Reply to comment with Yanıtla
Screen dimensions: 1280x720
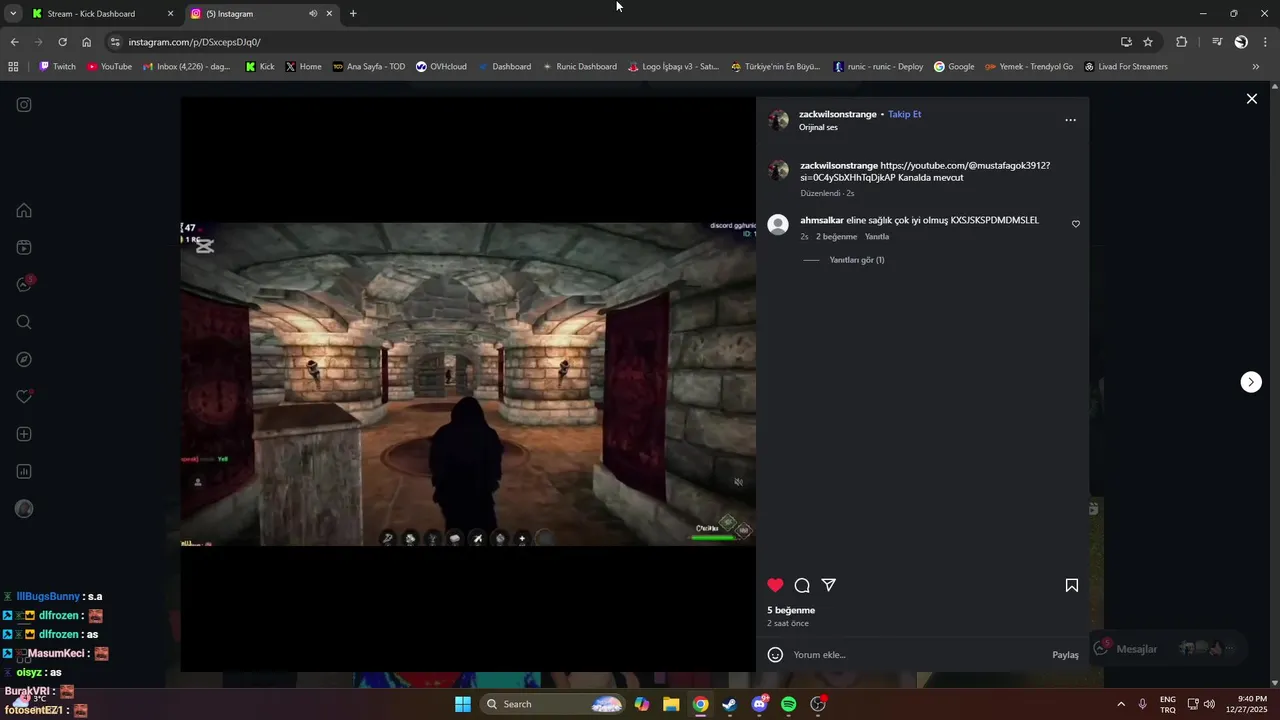click(877, 237)
